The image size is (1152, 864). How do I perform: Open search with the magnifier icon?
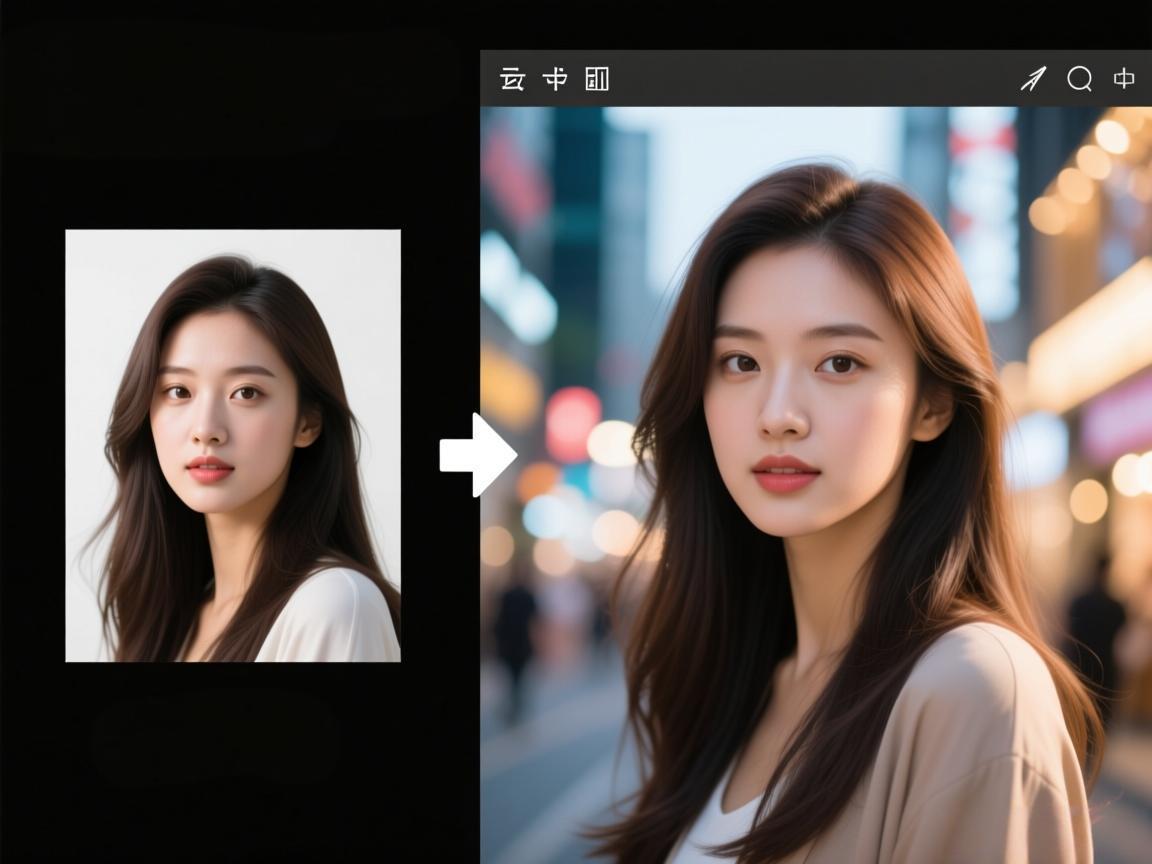pos(1079,79)
